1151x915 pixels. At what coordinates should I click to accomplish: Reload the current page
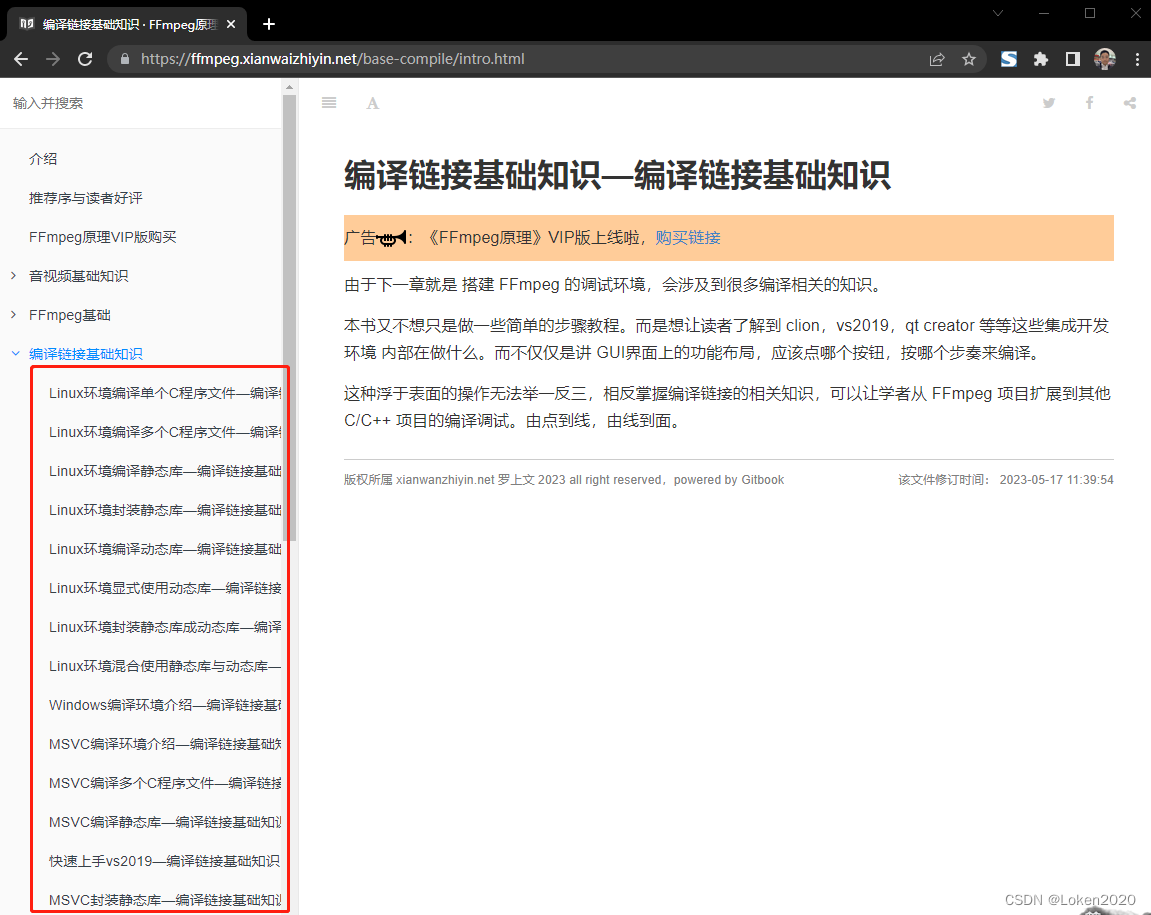85,59
